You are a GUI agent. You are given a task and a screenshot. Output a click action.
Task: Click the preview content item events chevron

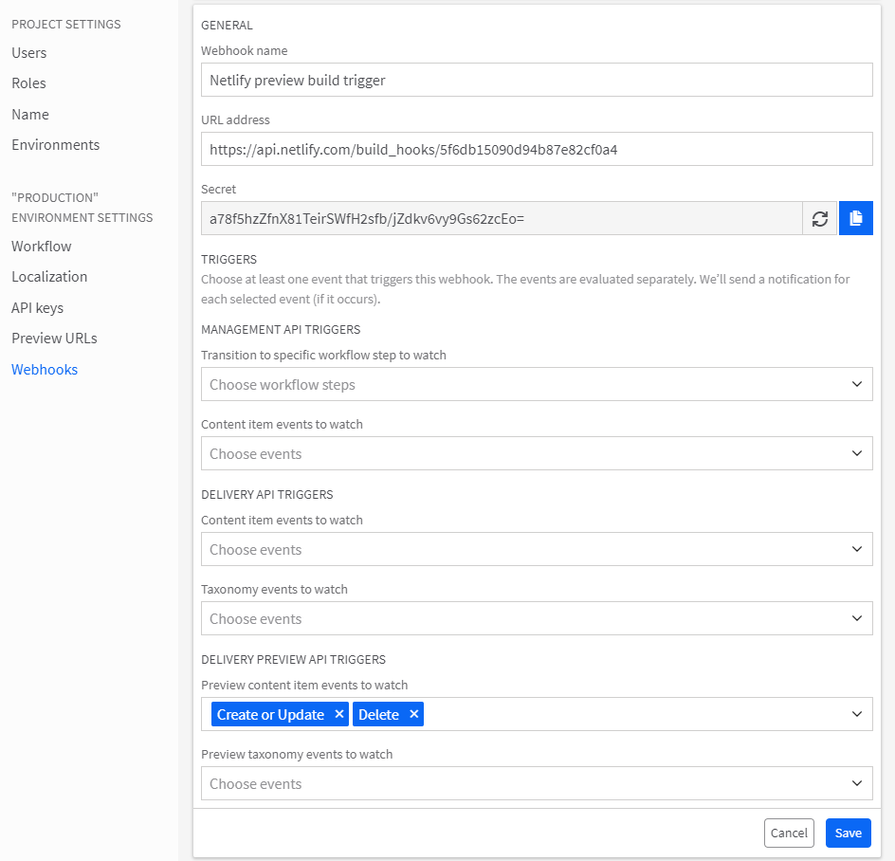[856, 714]
